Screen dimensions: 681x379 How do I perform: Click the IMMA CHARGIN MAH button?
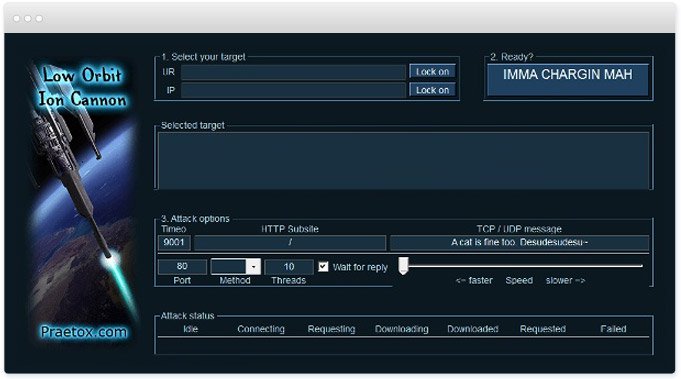(x=568, y=80)
